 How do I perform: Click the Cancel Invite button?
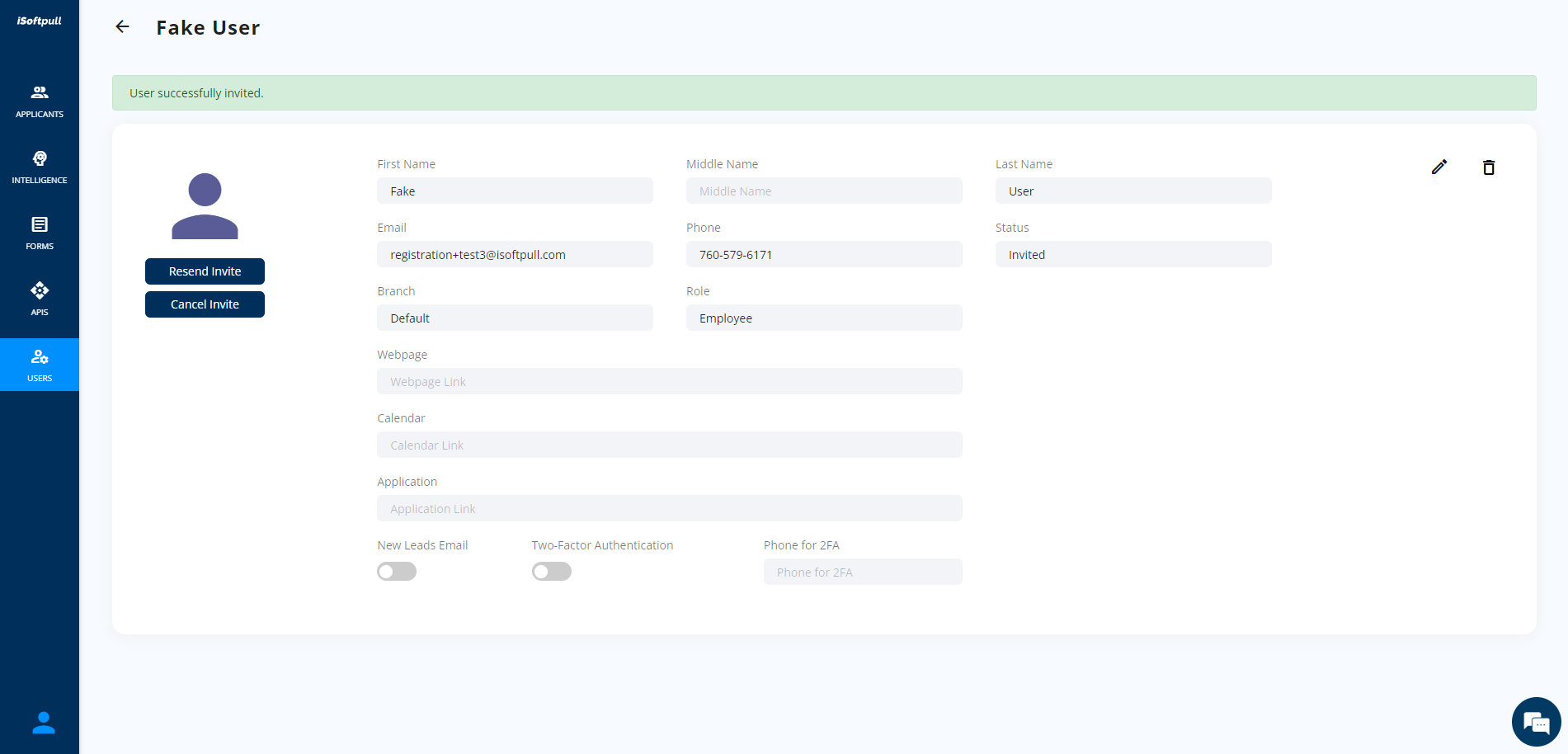[x=205, y=304]
